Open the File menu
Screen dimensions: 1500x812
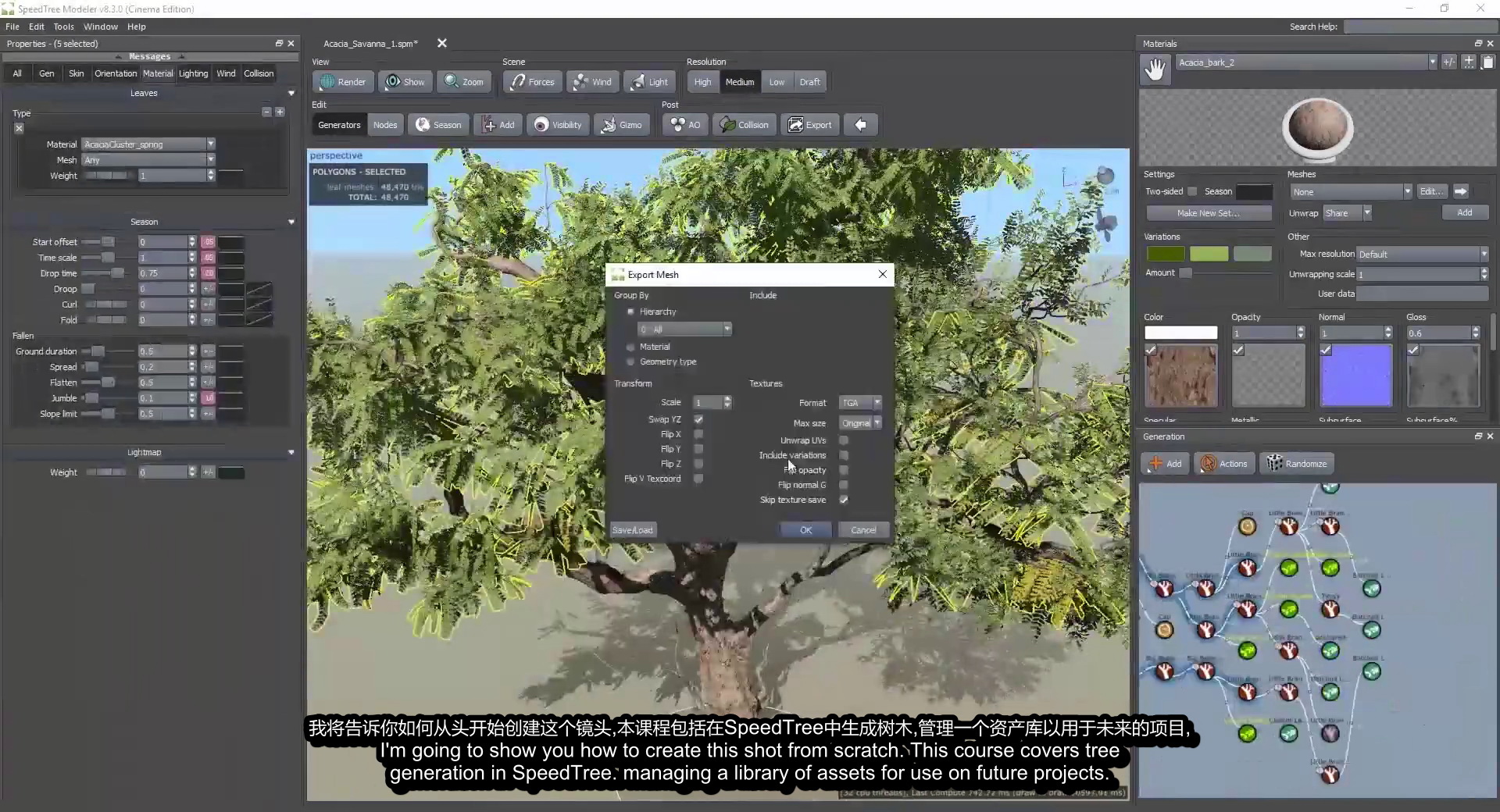12,27
